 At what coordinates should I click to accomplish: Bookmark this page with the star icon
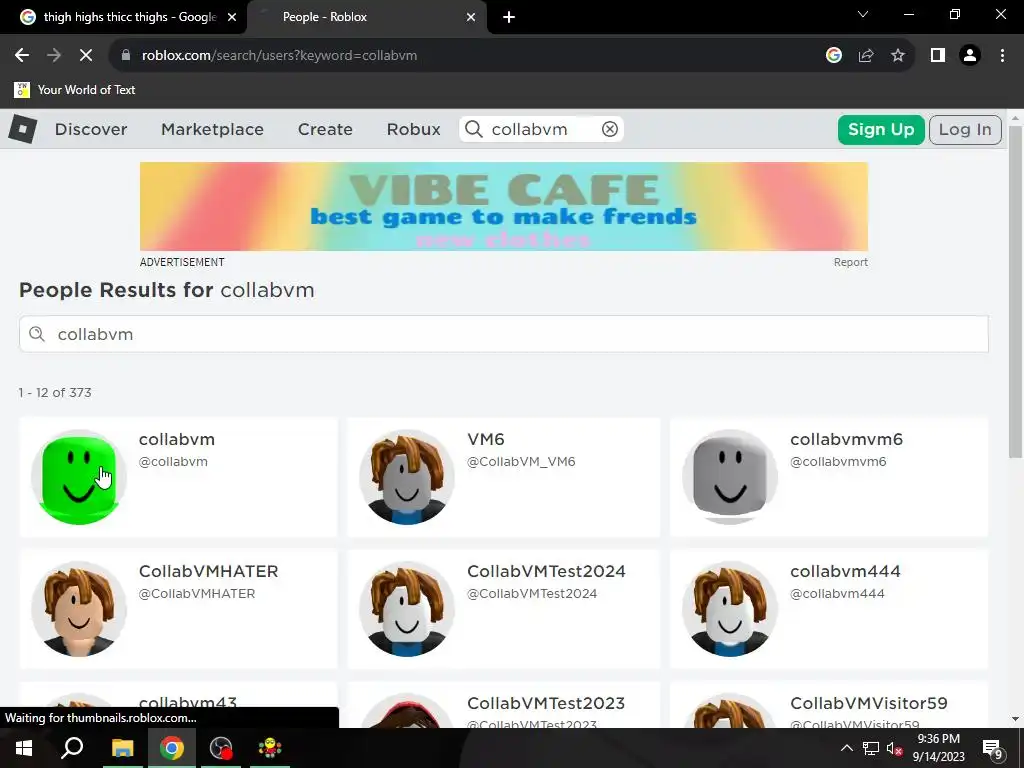(898, 56)
